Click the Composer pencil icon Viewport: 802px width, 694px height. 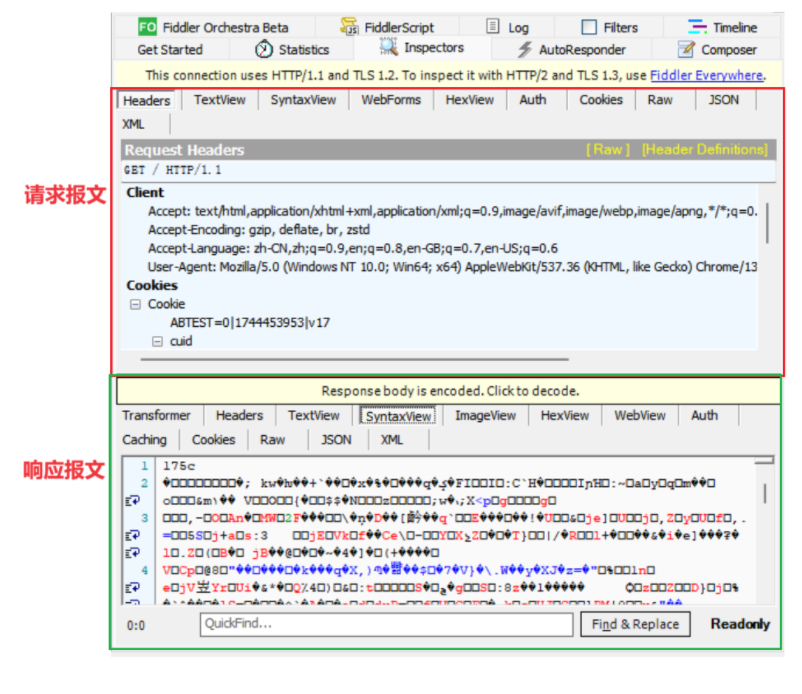point(686,50)
